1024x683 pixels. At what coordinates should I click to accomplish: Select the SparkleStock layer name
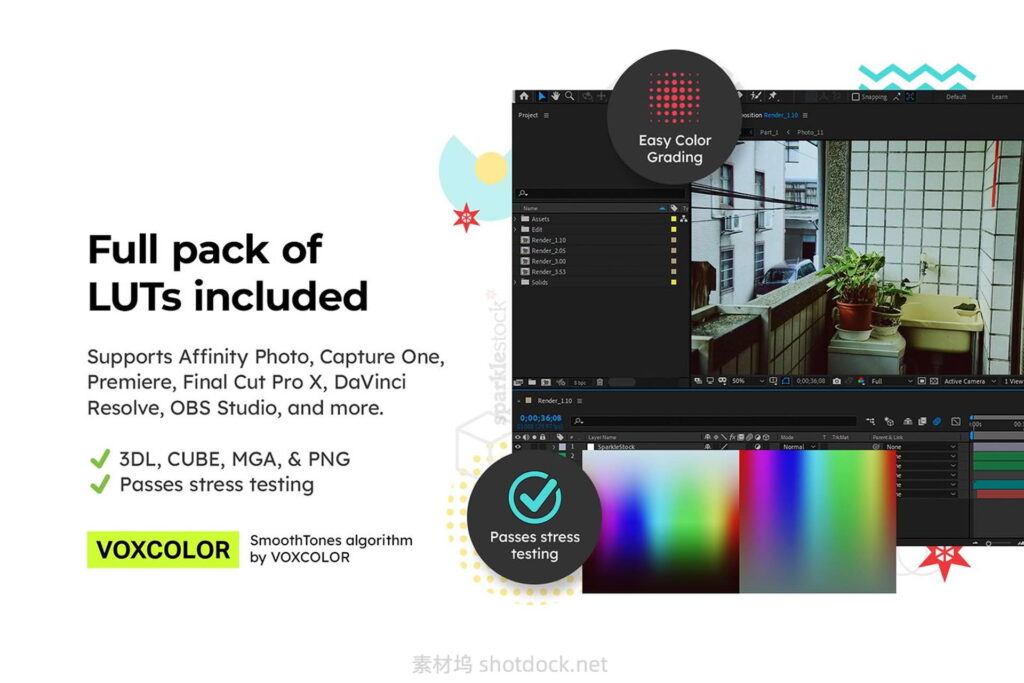click(616, 447)
